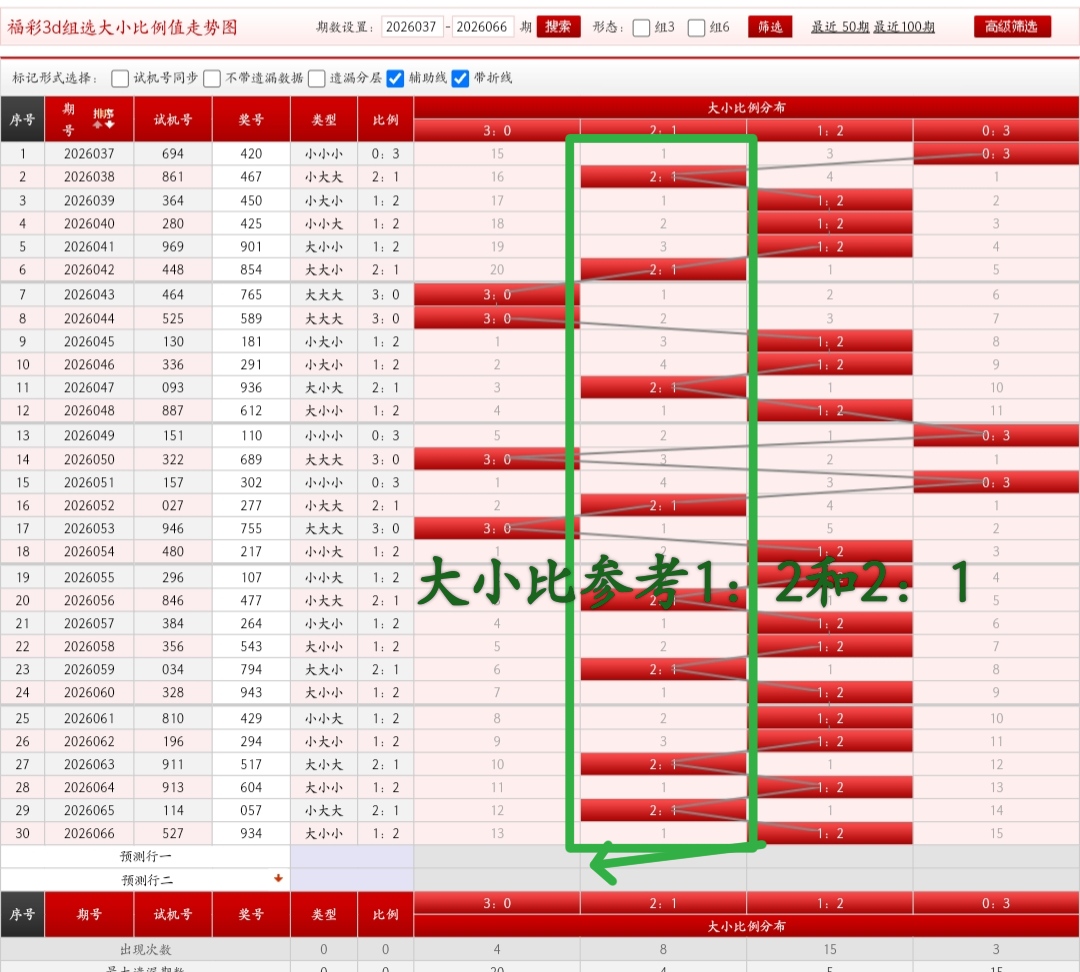Disable the 带折线 toggle
The height and width of the screenshot is (972, 1080).
coord(460,77)
